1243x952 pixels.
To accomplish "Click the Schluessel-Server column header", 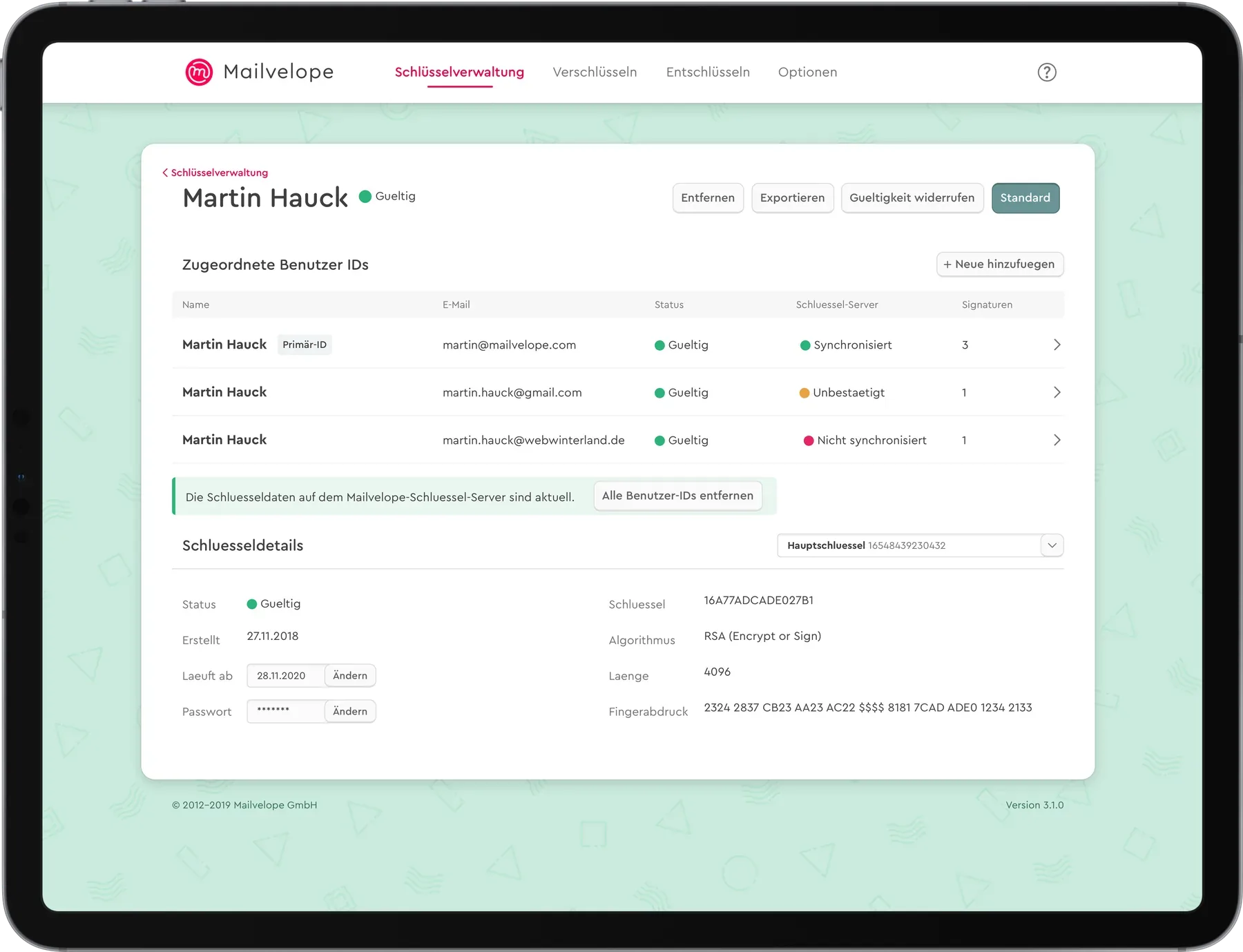I will [837, 304].
